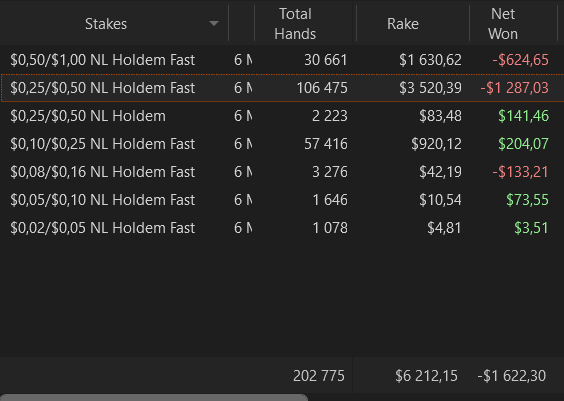Click the Stakes column sort arrow
This screenshot has width=564, height=401.
(214, 24)
